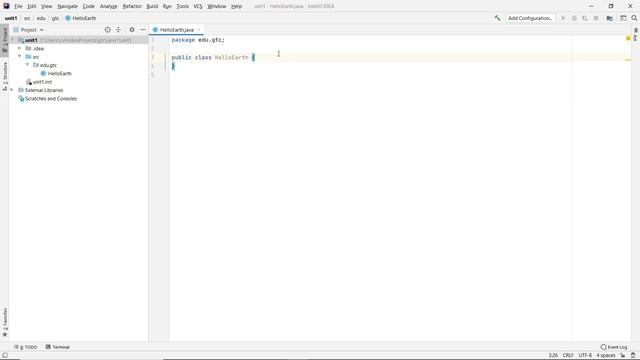
Task: Toggle the Favorites tool window side tab
Action: (4, 322)
